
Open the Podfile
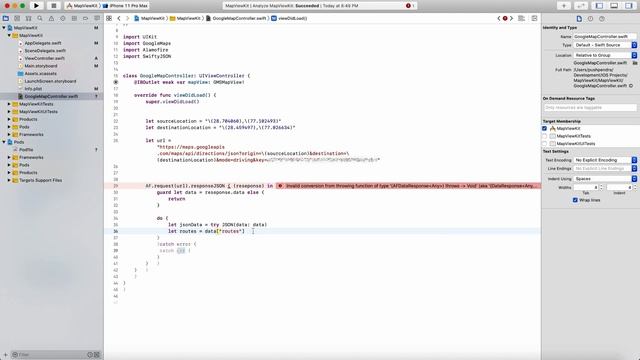26,150
